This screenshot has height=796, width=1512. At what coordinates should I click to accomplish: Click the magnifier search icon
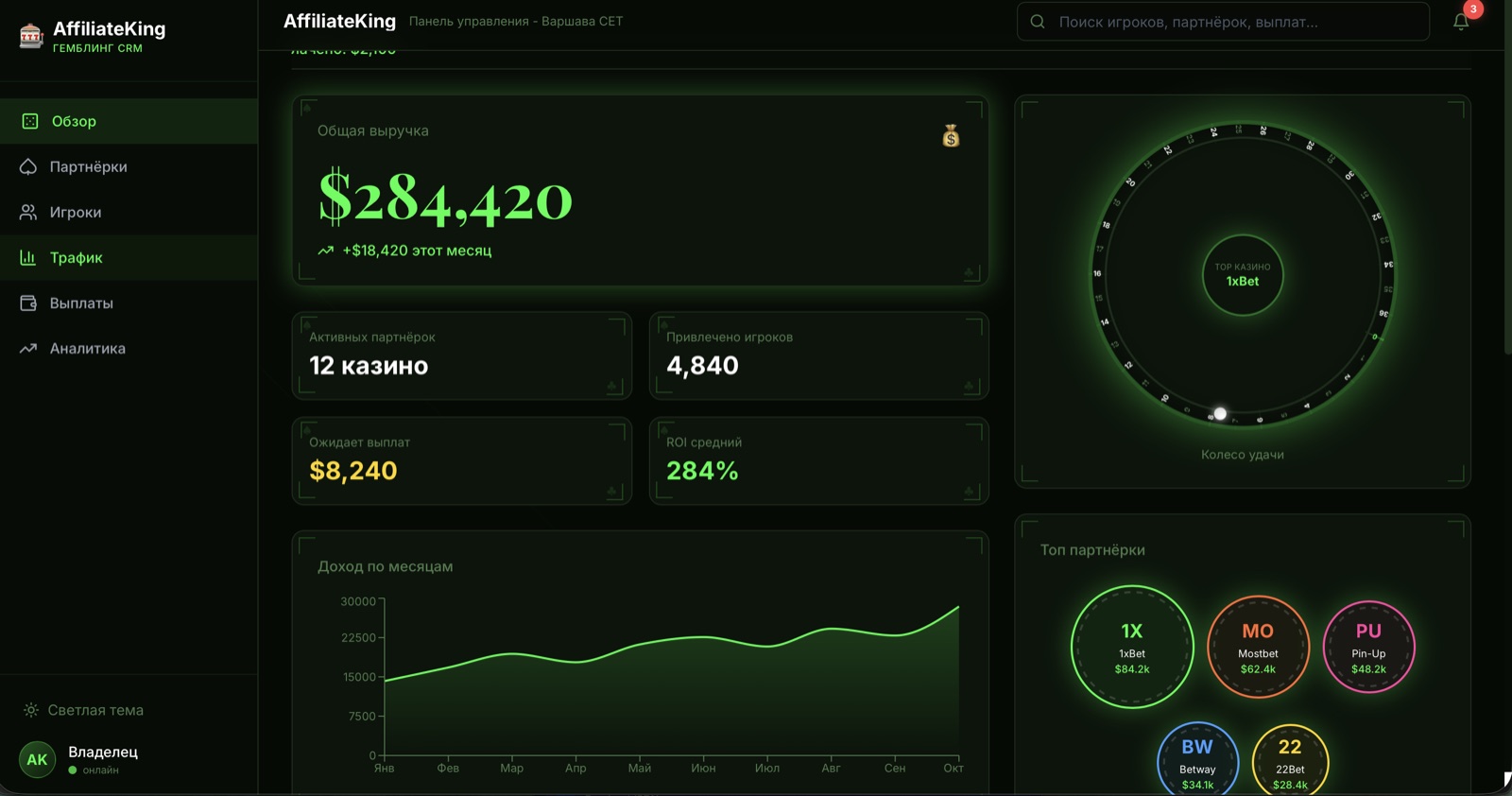(1038, 22)
